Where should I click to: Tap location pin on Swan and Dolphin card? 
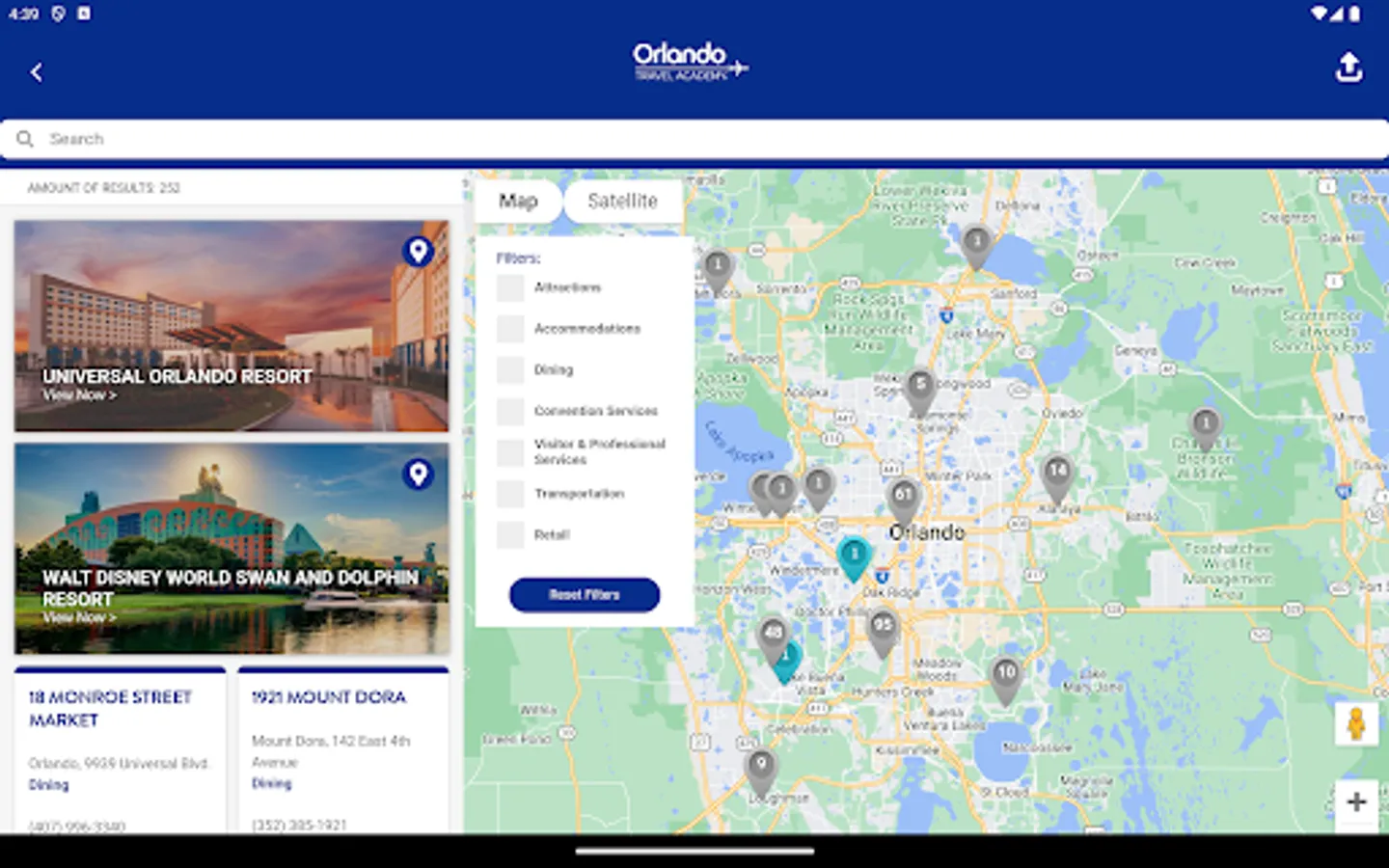pyautogui.click(x=418, y=475)
